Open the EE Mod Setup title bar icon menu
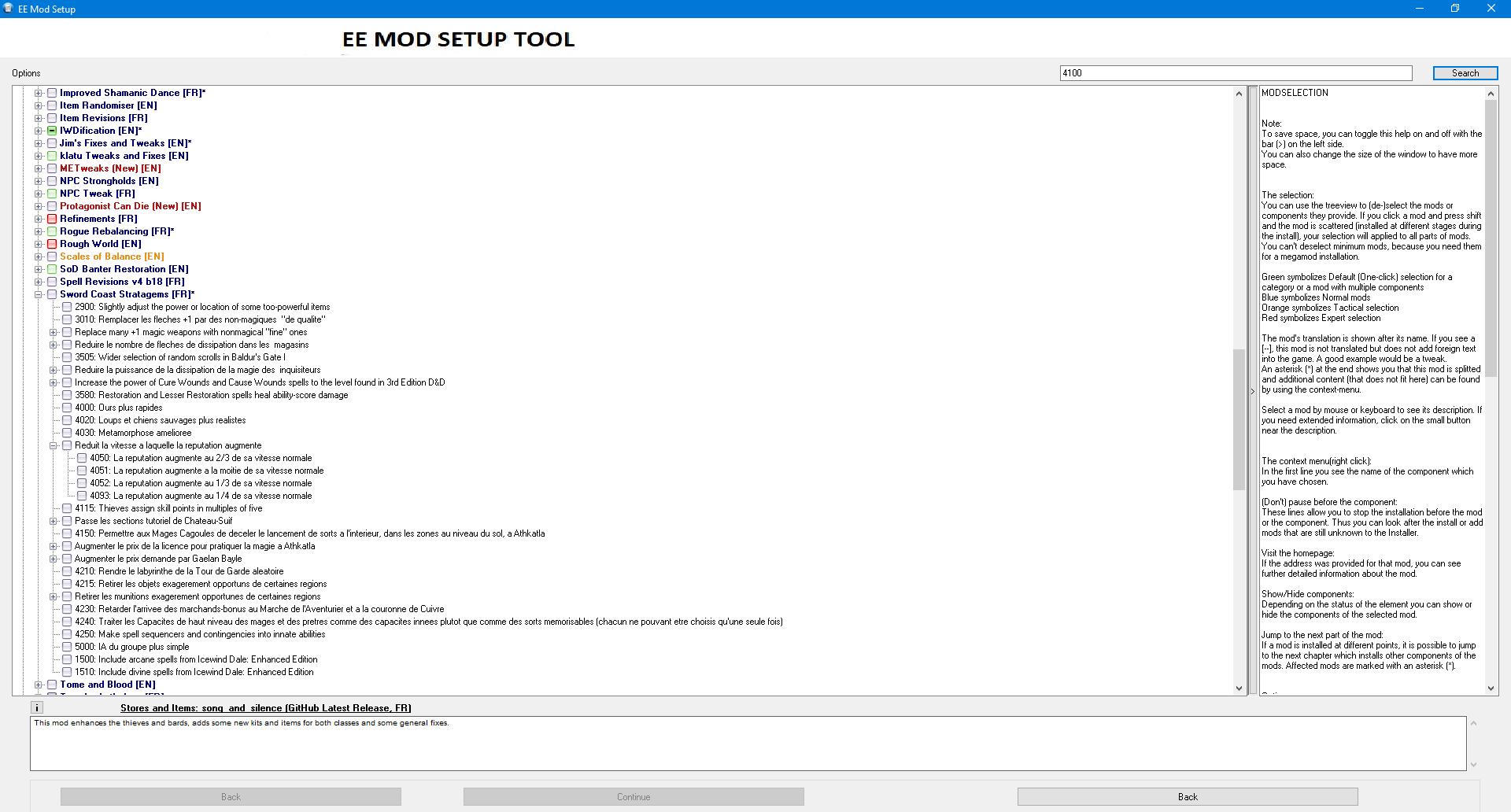The width and height of the screenshot is (1511, 812). click(9, 9)
